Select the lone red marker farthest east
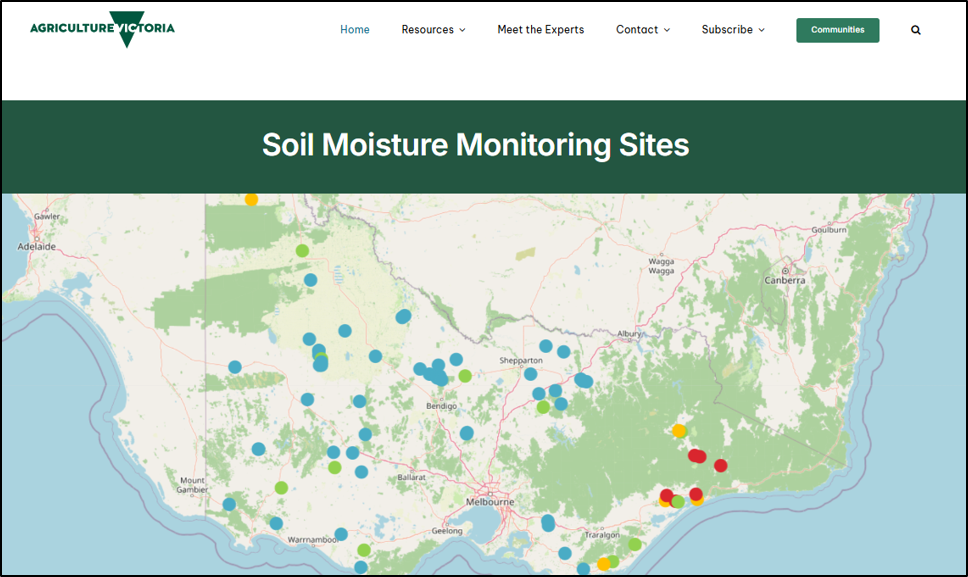The image size is (968, 577). pos(720,465)
